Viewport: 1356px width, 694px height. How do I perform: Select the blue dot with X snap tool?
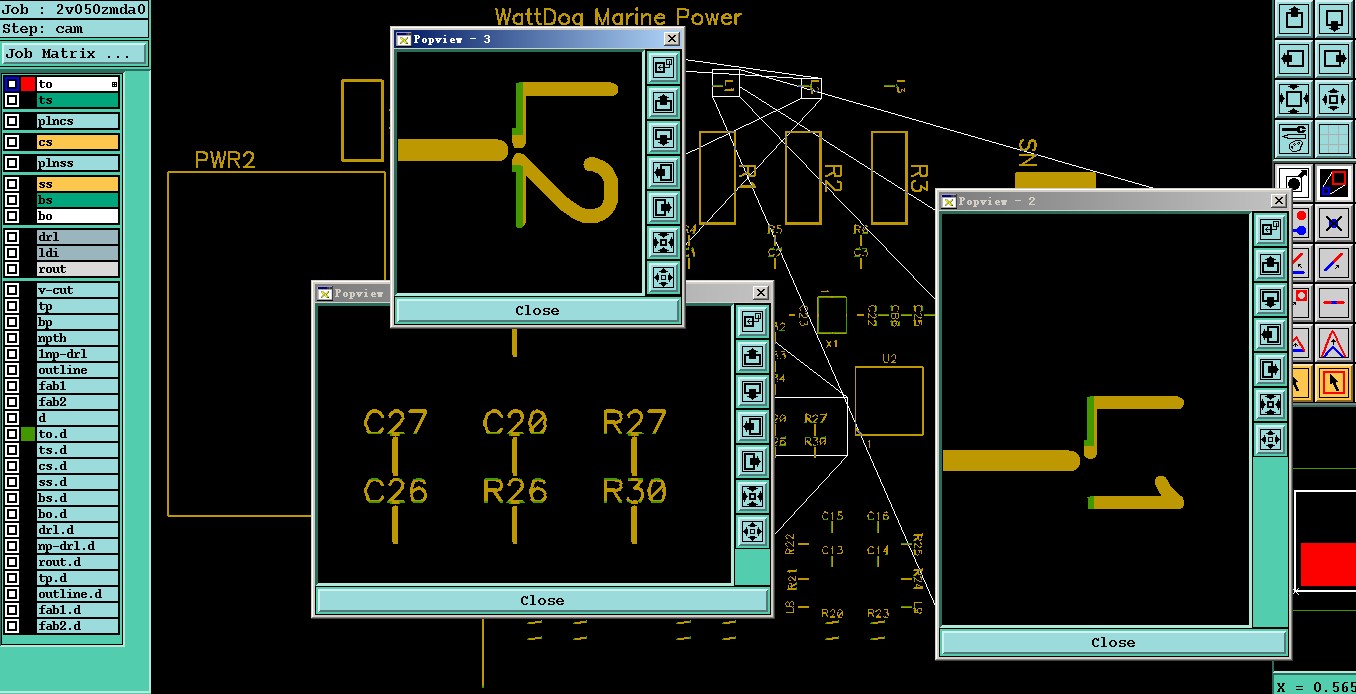click(1334, 222)
